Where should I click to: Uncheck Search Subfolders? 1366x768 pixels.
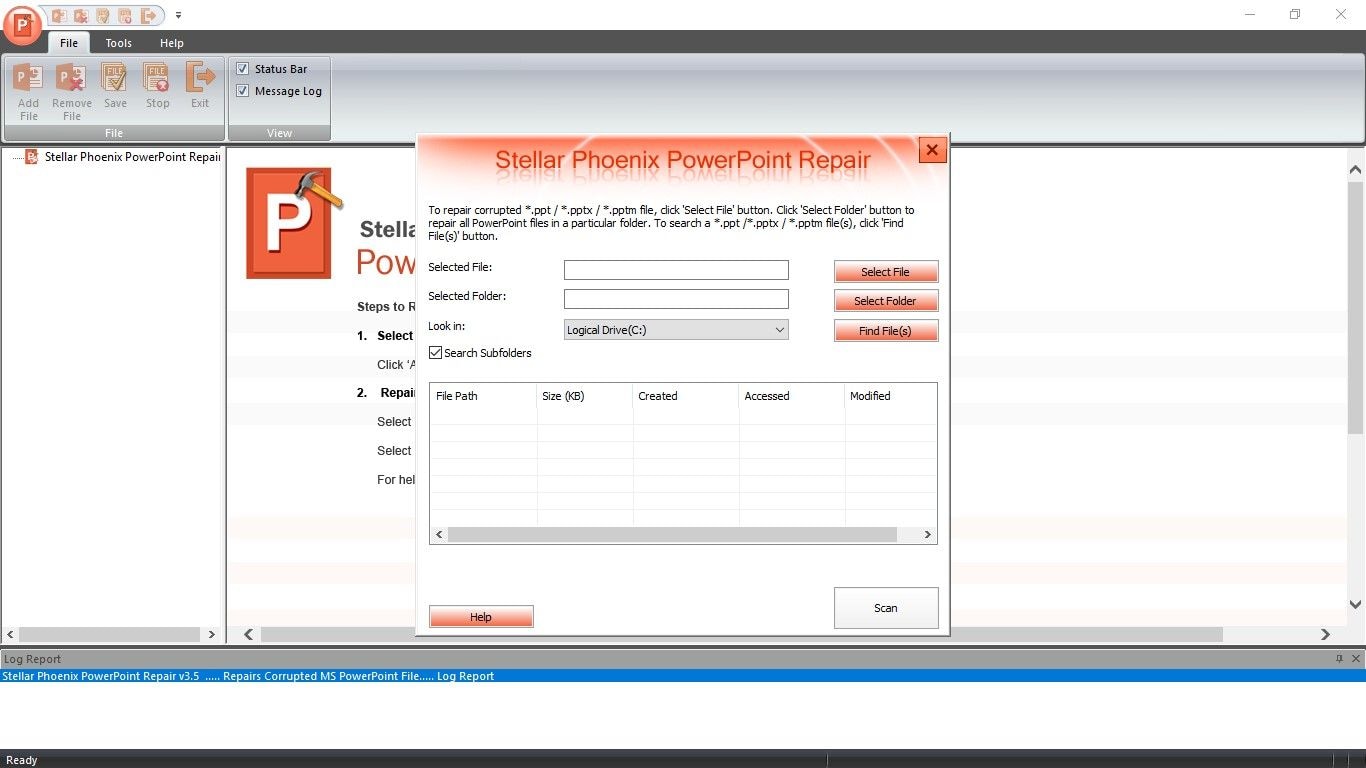[435, 353]
